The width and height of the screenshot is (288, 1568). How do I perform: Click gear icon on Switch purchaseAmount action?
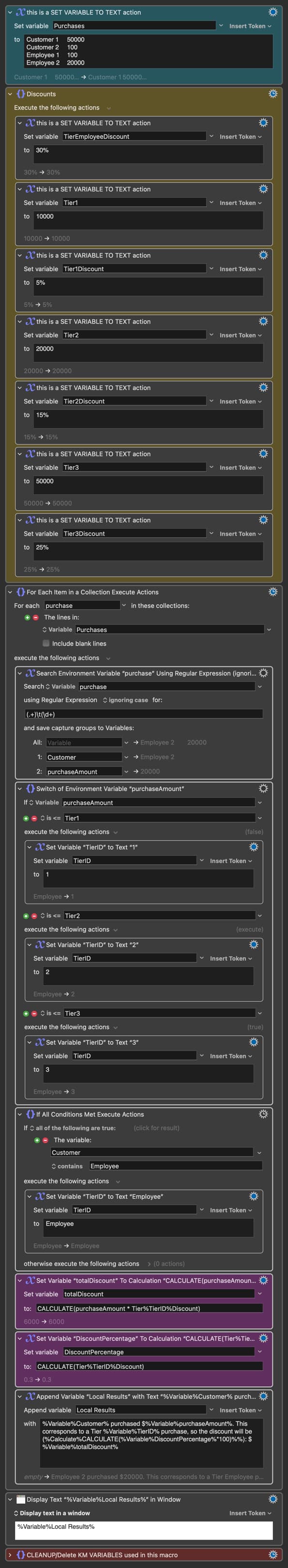(263, 788)
